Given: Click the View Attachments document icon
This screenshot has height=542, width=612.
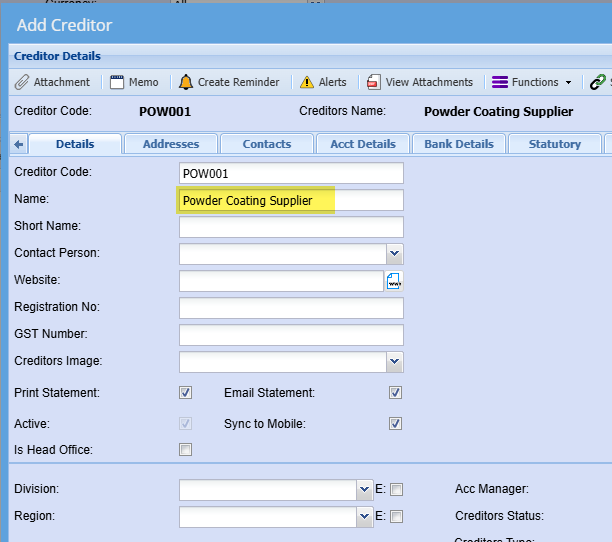Looking at the screenshot, I should tap(374, 82).
